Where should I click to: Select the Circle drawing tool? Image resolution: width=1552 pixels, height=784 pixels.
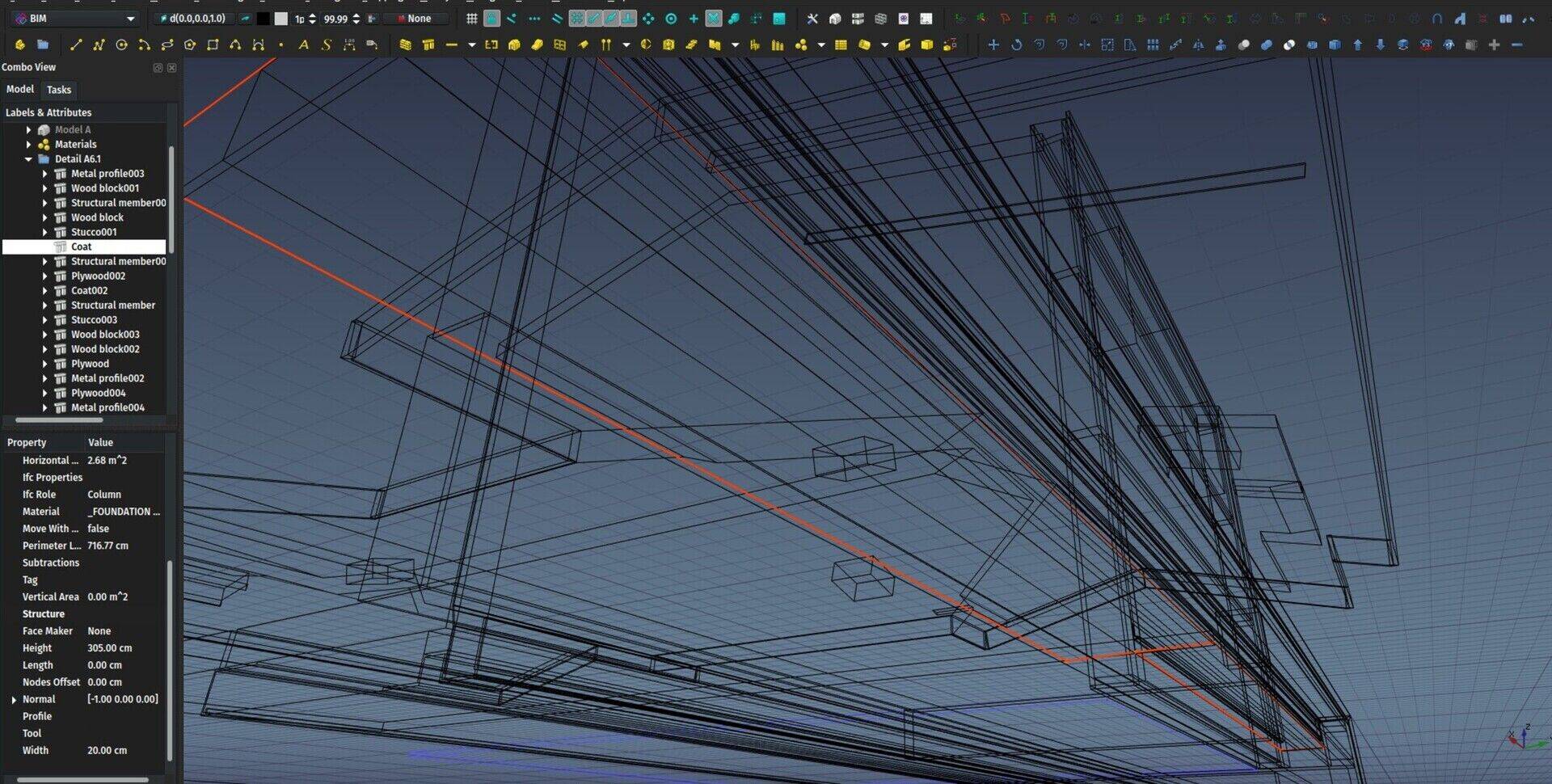point(121,45)
